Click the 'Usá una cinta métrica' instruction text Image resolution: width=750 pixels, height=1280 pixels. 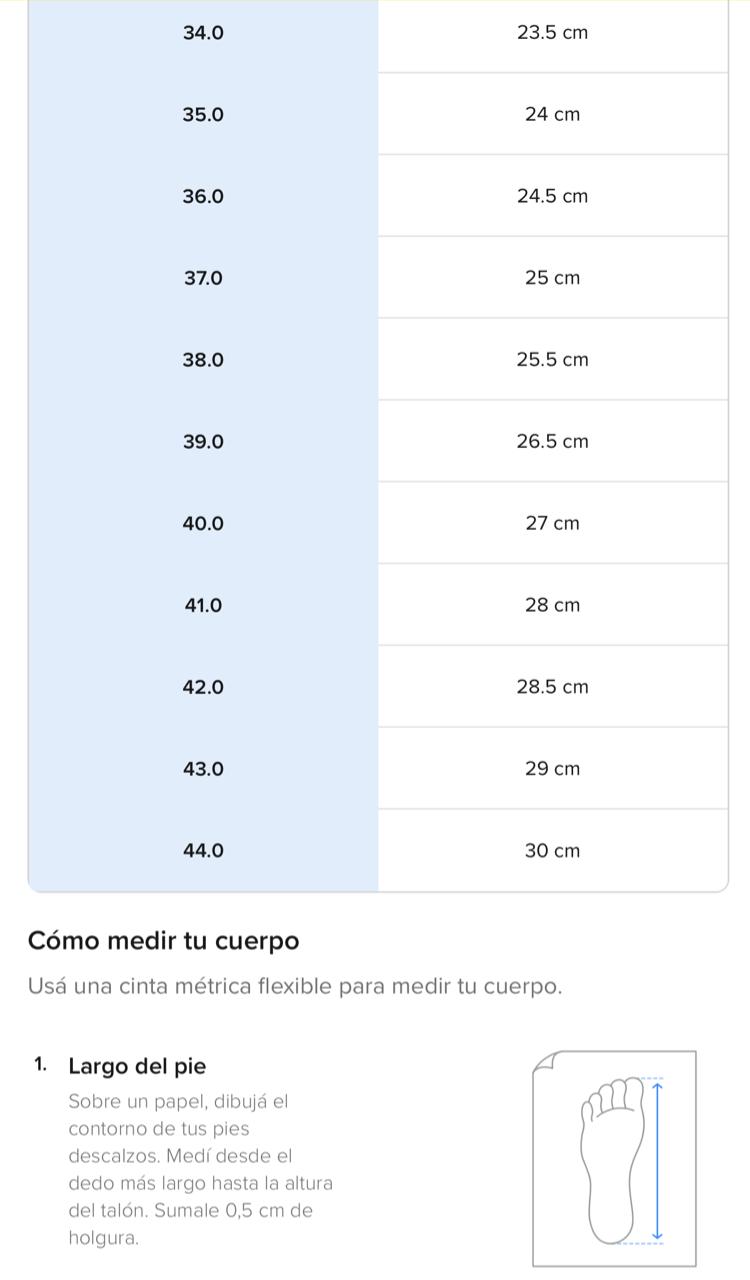click(x=295, y=987)
